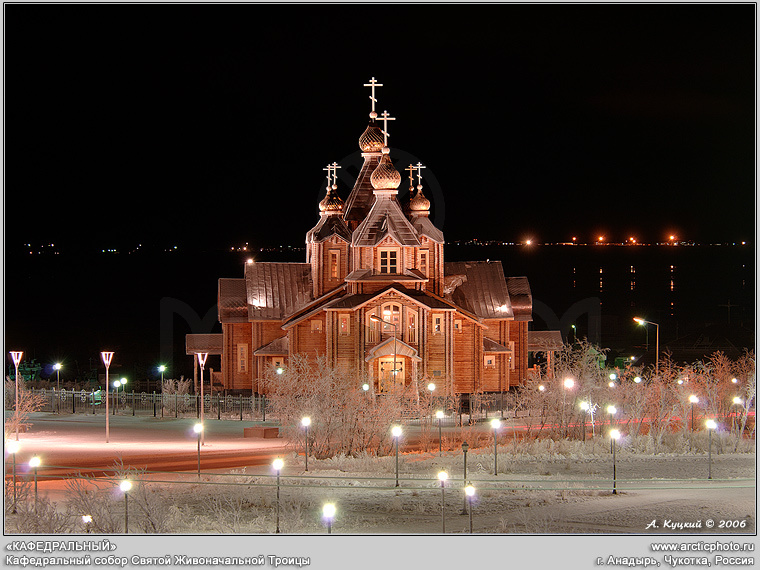Image resolution: width=760 pixels, height=570 pixels.
Task: Click the 'г. Анадырь, Чукотка, Россия' location text
Action: point(675,561)
